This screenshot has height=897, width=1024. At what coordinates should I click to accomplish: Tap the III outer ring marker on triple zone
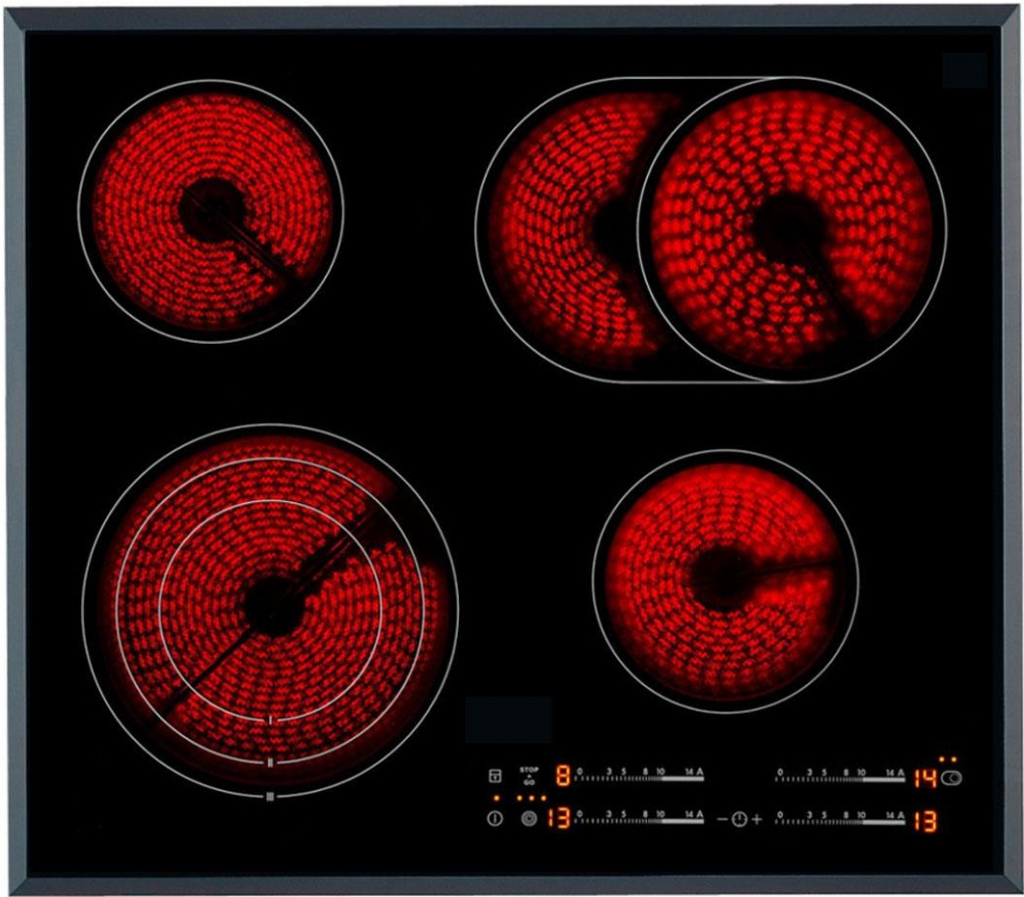coord(270,797)
